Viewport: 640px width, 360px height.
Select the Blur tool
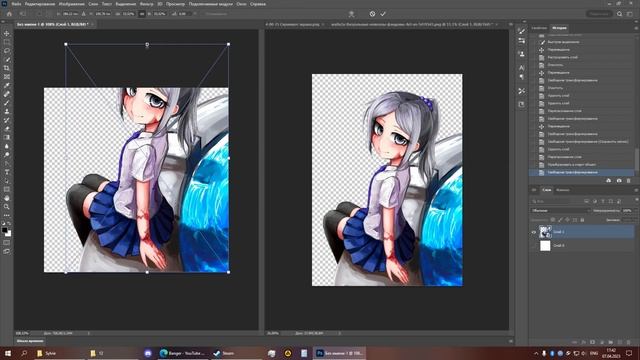click(x=7, y=146)
